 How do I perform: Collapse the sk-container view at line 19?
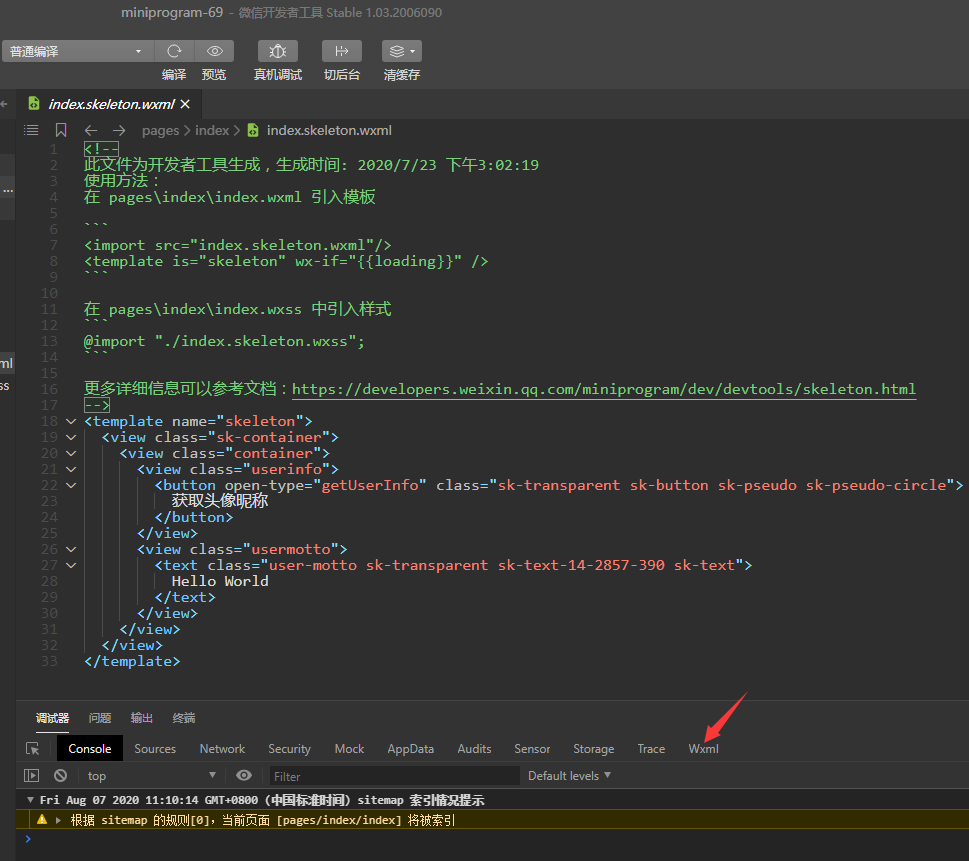(71, 438)
